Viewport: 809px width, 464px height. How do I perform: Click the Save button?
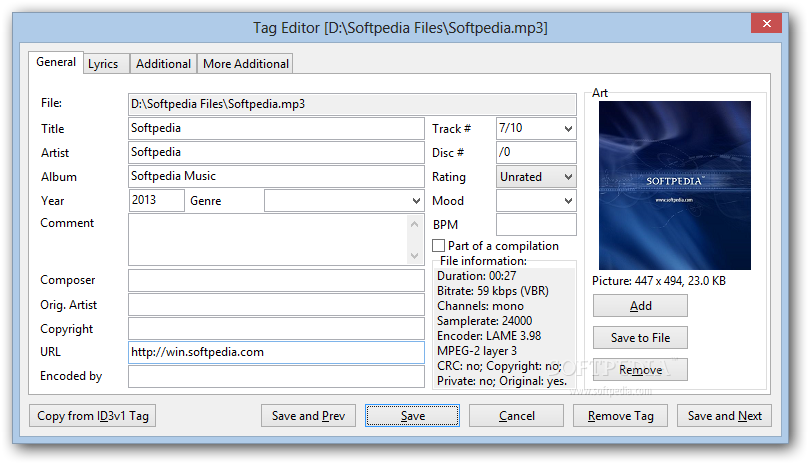tap(412, 416)
